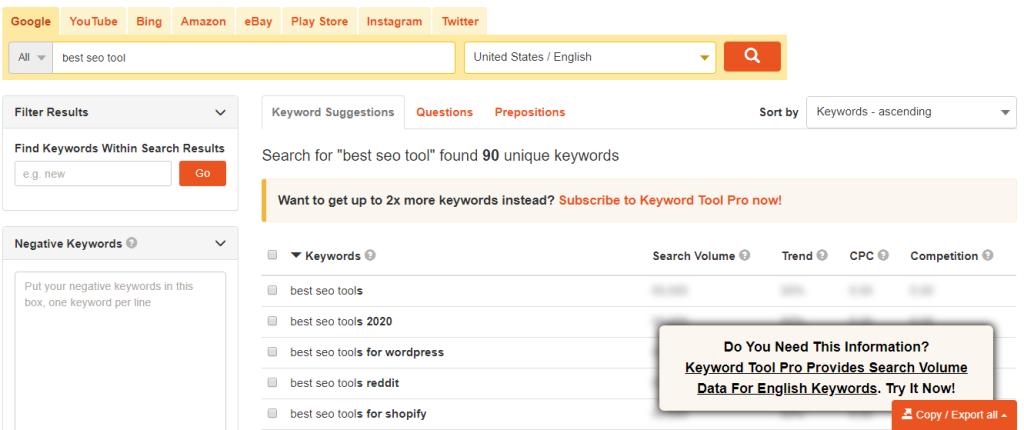
Task: Click Subscribe to Keyword Tool Pro now link
Action: coord(670,200)
